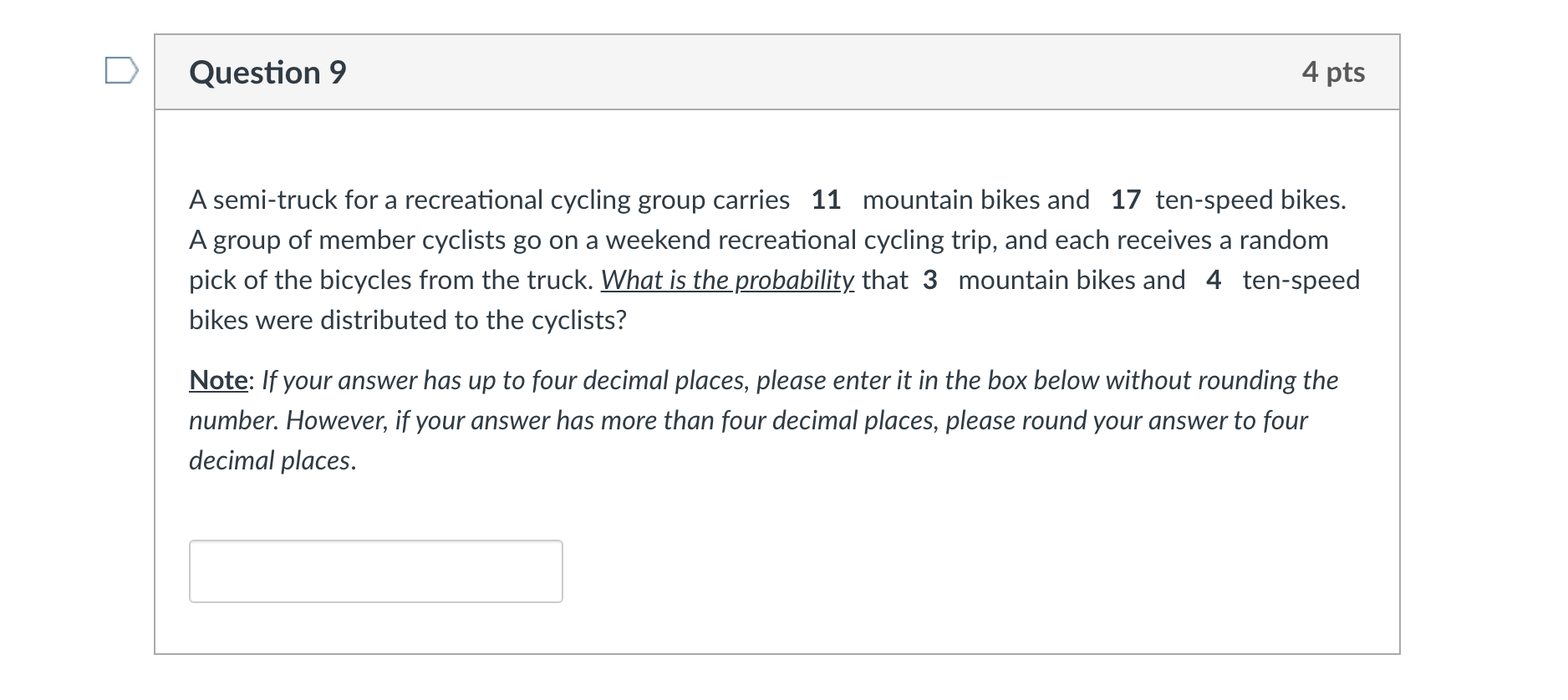This screenshot has width=1568, height=700.
Task: Click the bold number 17
Action: click(x=1125, y=200)
